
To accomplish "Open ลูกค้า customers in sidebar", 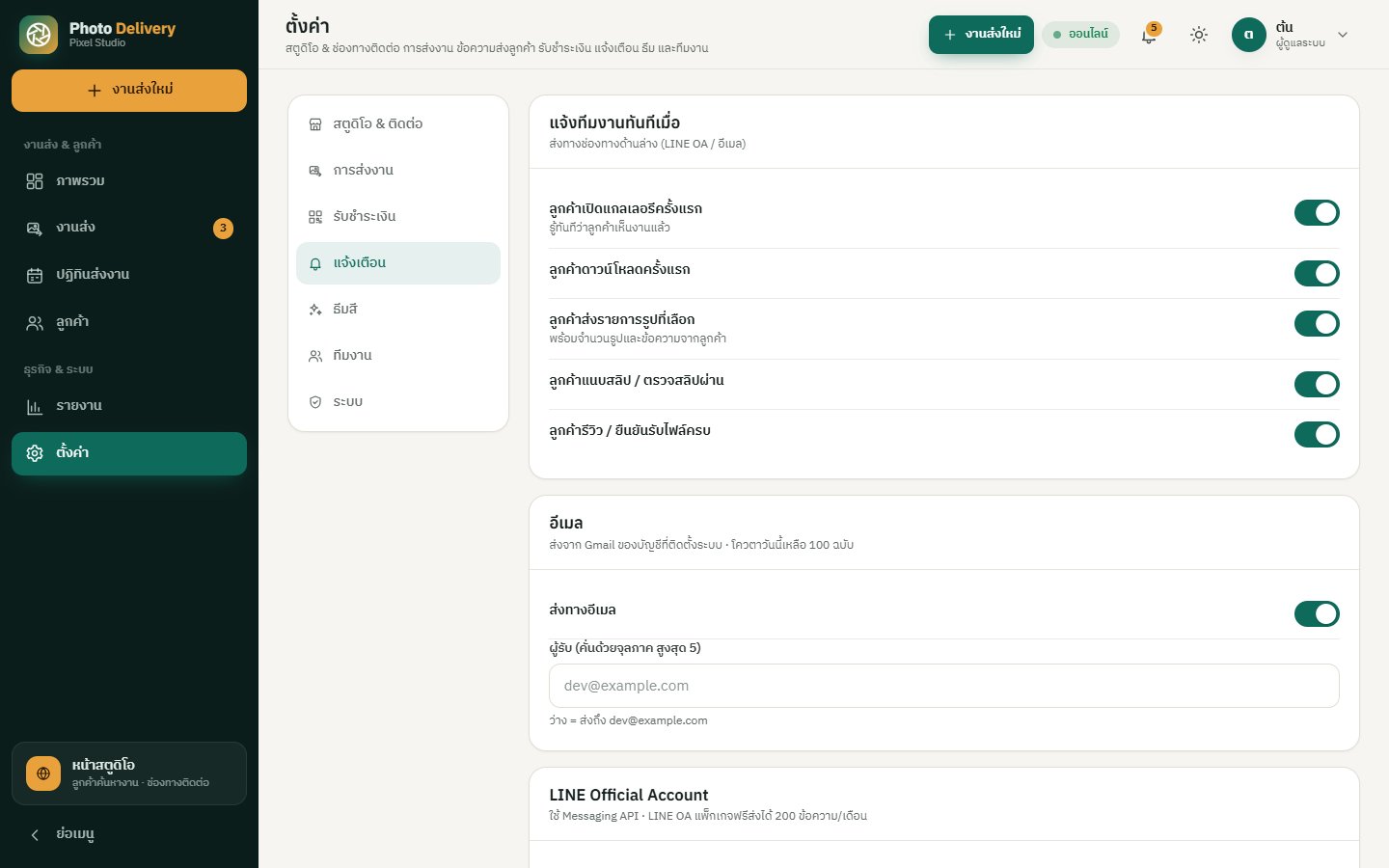I will (129, 322).
